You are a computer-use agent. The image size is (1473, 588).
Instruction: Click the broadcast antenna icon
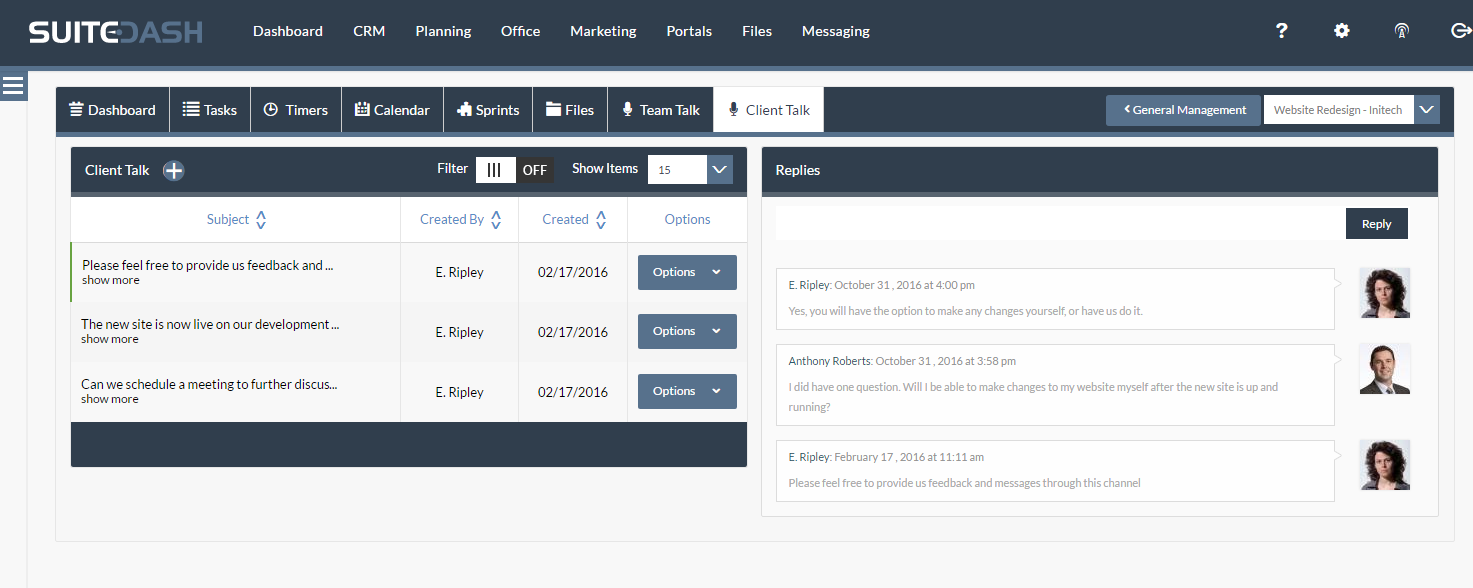[x=1402, y=31]
